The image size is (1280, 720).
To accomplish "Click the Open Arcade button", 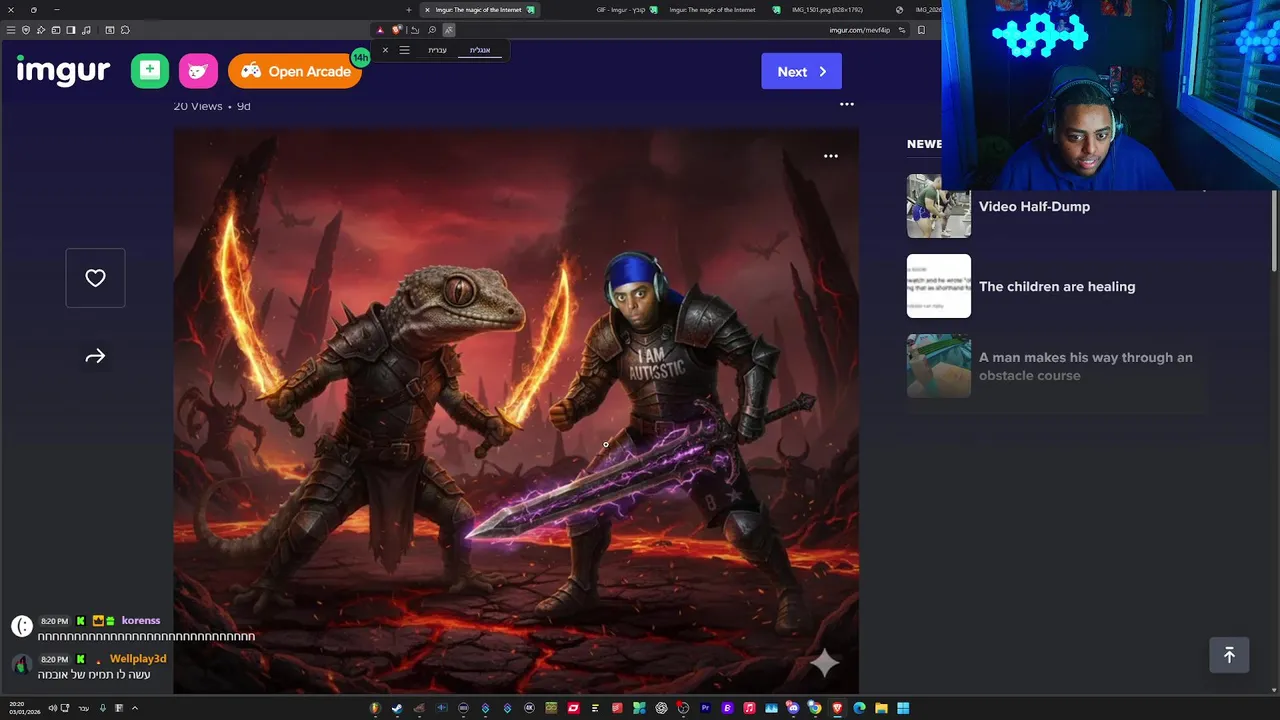I will click(295, 71).
